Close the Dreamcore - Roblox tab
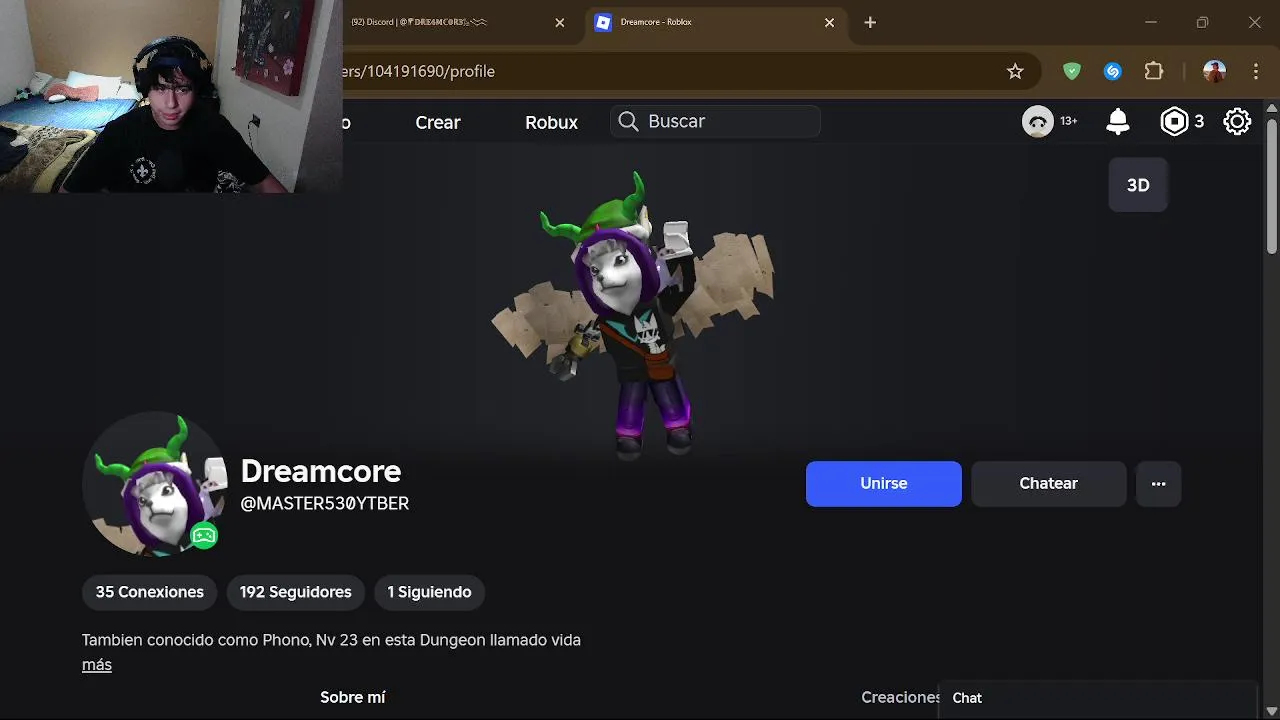This screenshot has width=1280, height=720. [829, 22]
